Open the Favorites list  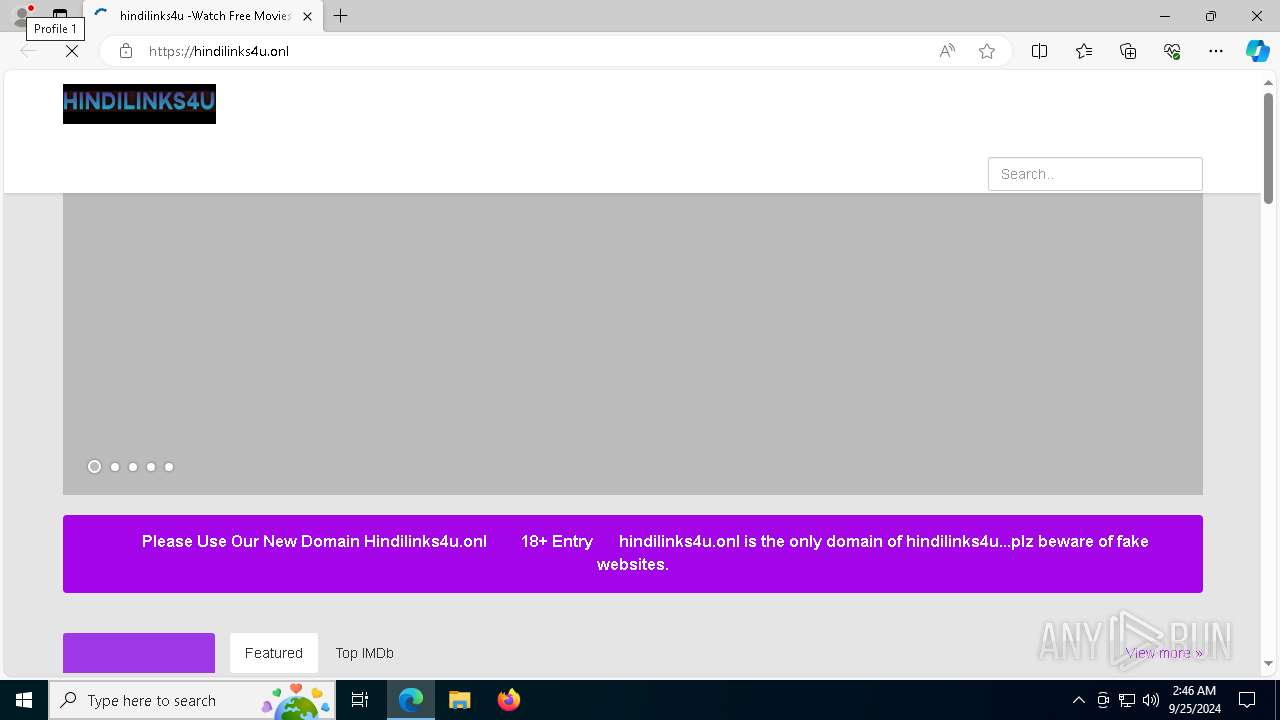pyautogui.click(x=1084, y=51)
